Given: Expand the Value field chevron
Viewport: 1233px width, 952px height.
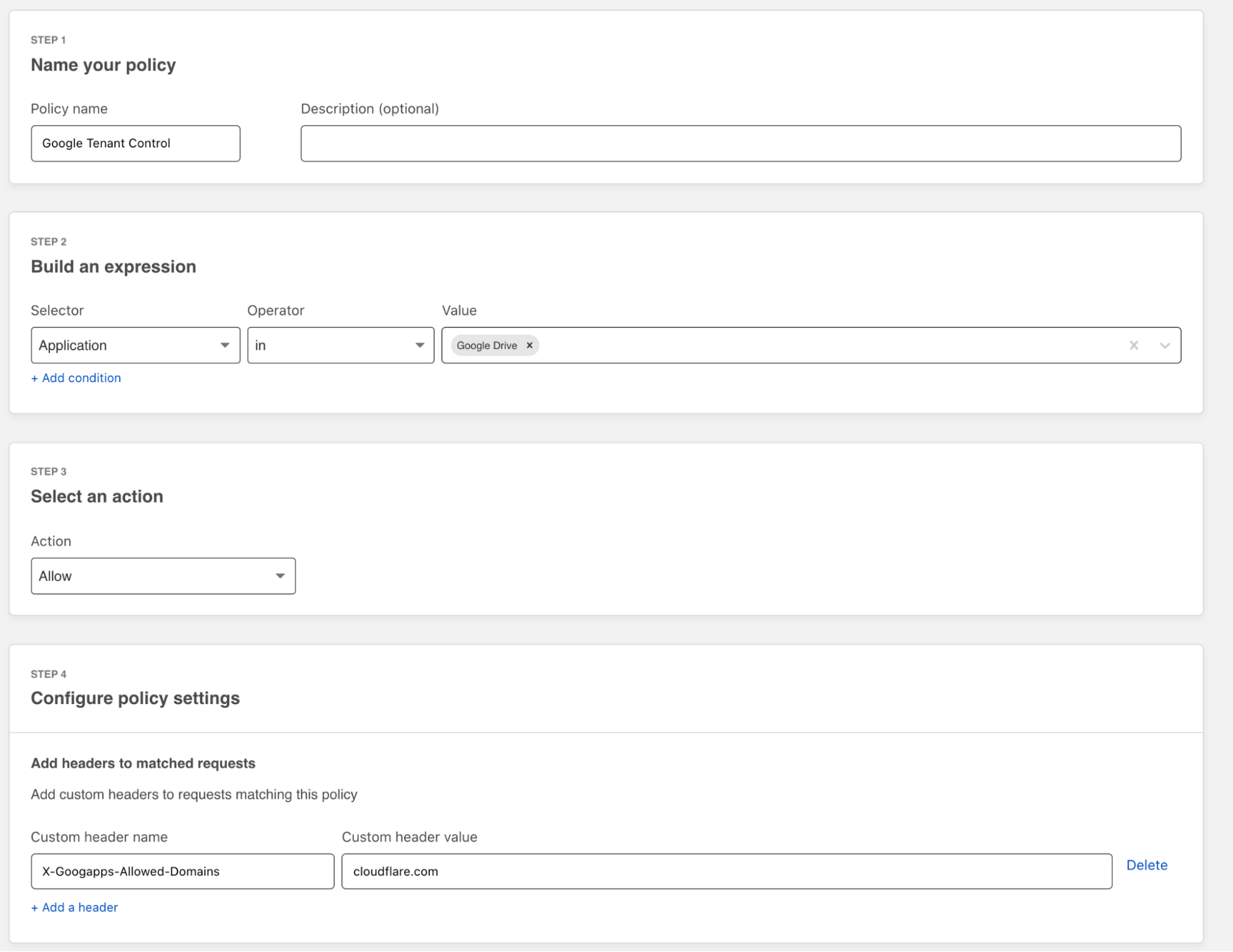Looking at the screenshot, I should 1165,345.
